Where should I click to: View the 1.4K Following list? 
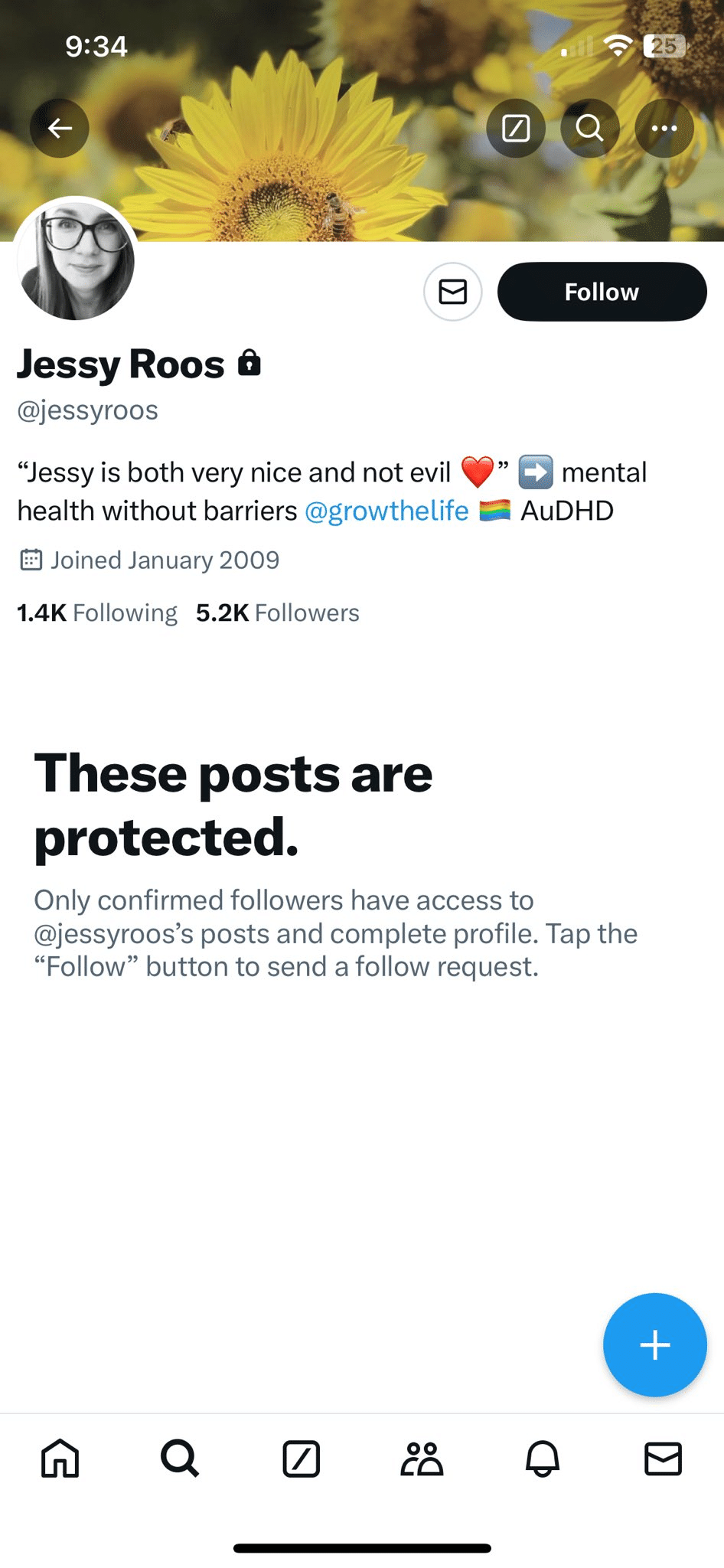97,612
